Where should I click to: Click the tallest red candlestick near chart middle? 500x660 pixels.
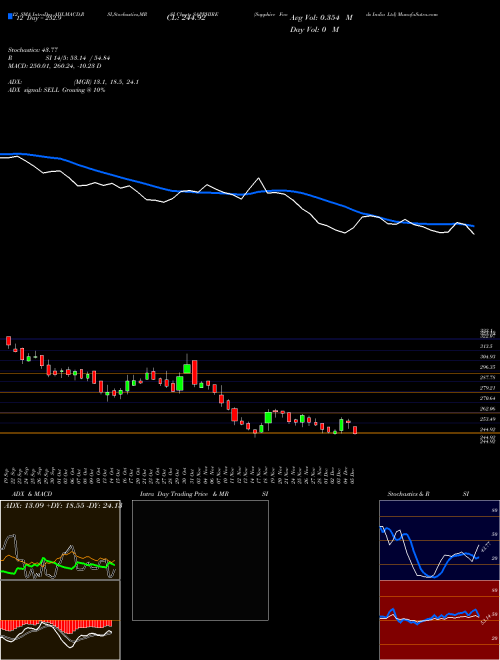tap(194, 373)
